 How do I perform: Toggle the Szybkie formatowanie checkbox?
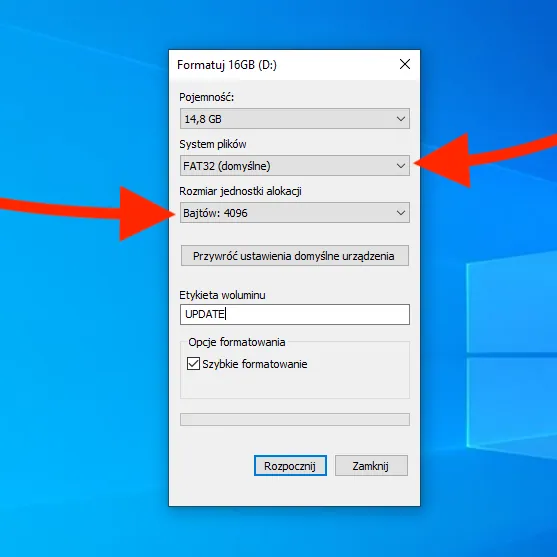click(193, 364)
